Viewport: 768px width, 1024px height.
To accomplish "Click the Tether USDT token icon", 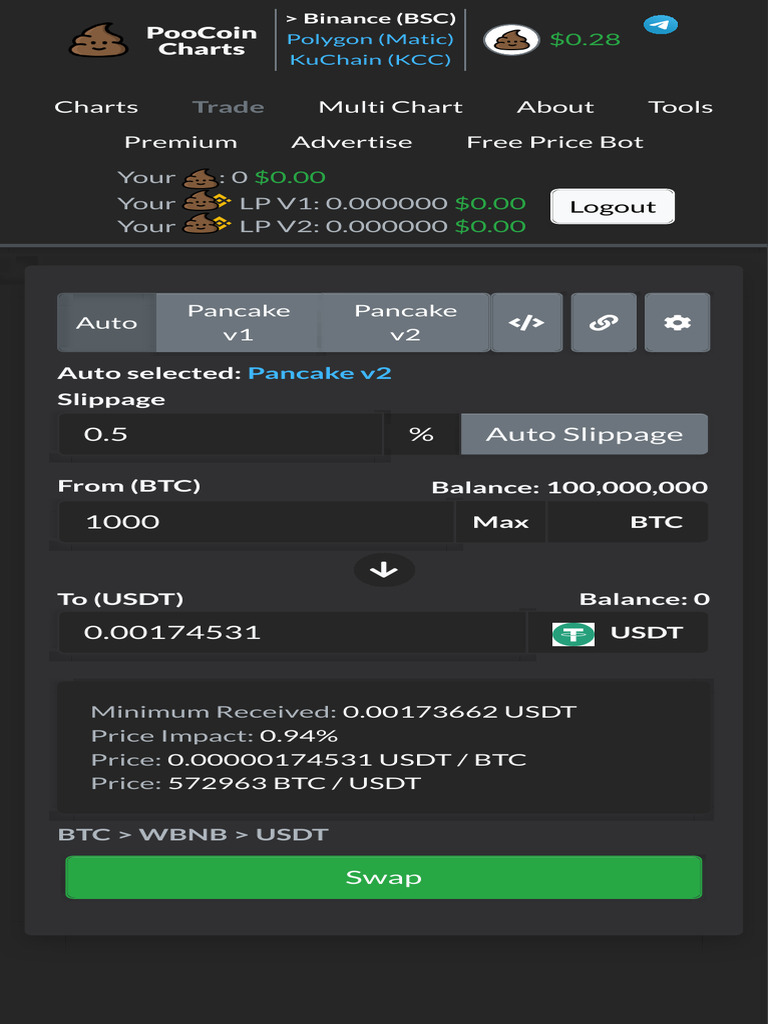I will (x=573, y=633).
